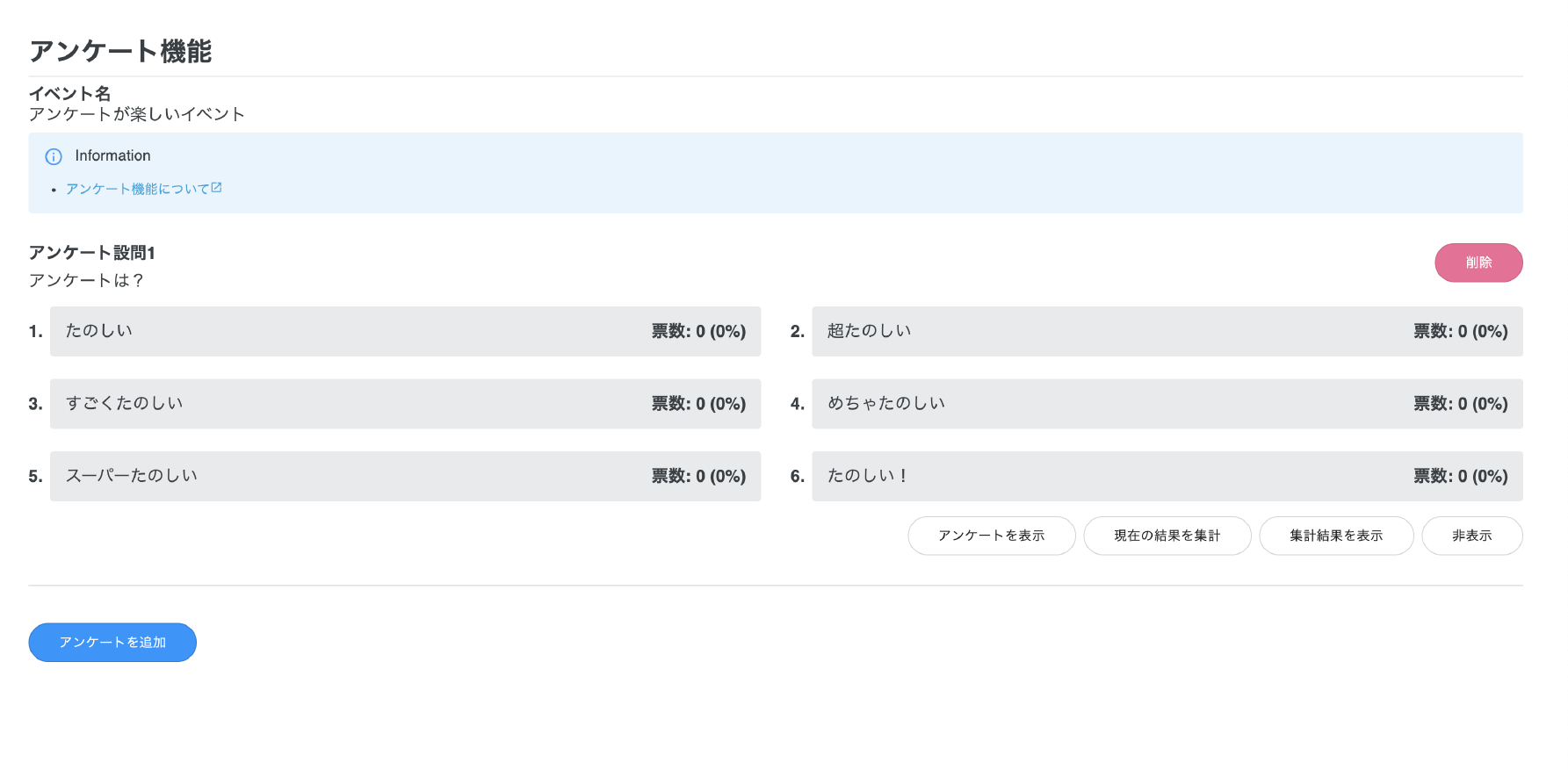Click the external link icon beside アンケート機能について
This screenshot has height=770, width=1568.
pyautogui.click(x=216, y=188)
